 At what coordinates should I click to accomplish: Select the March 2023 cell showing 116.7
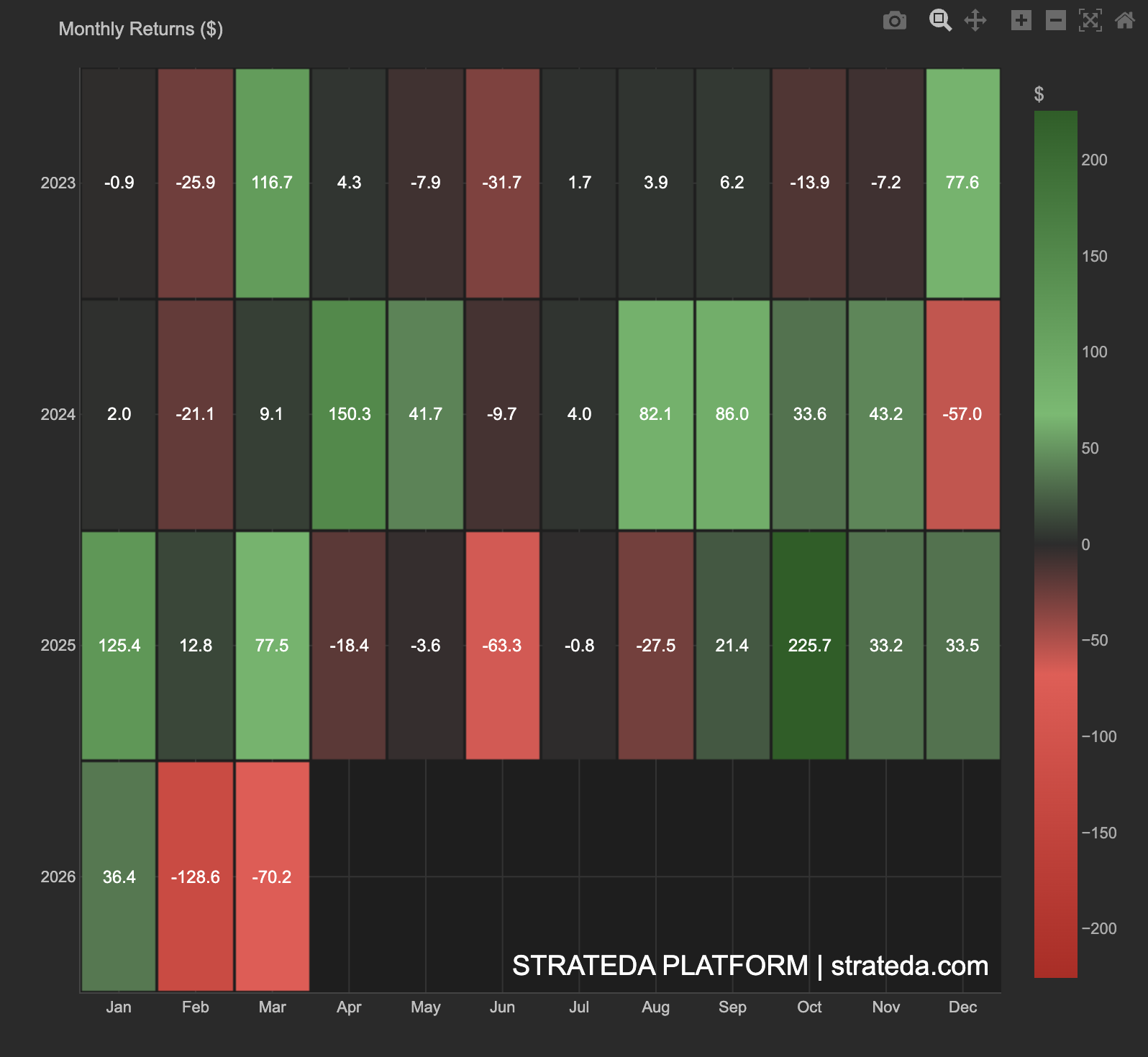pos(272,183)
